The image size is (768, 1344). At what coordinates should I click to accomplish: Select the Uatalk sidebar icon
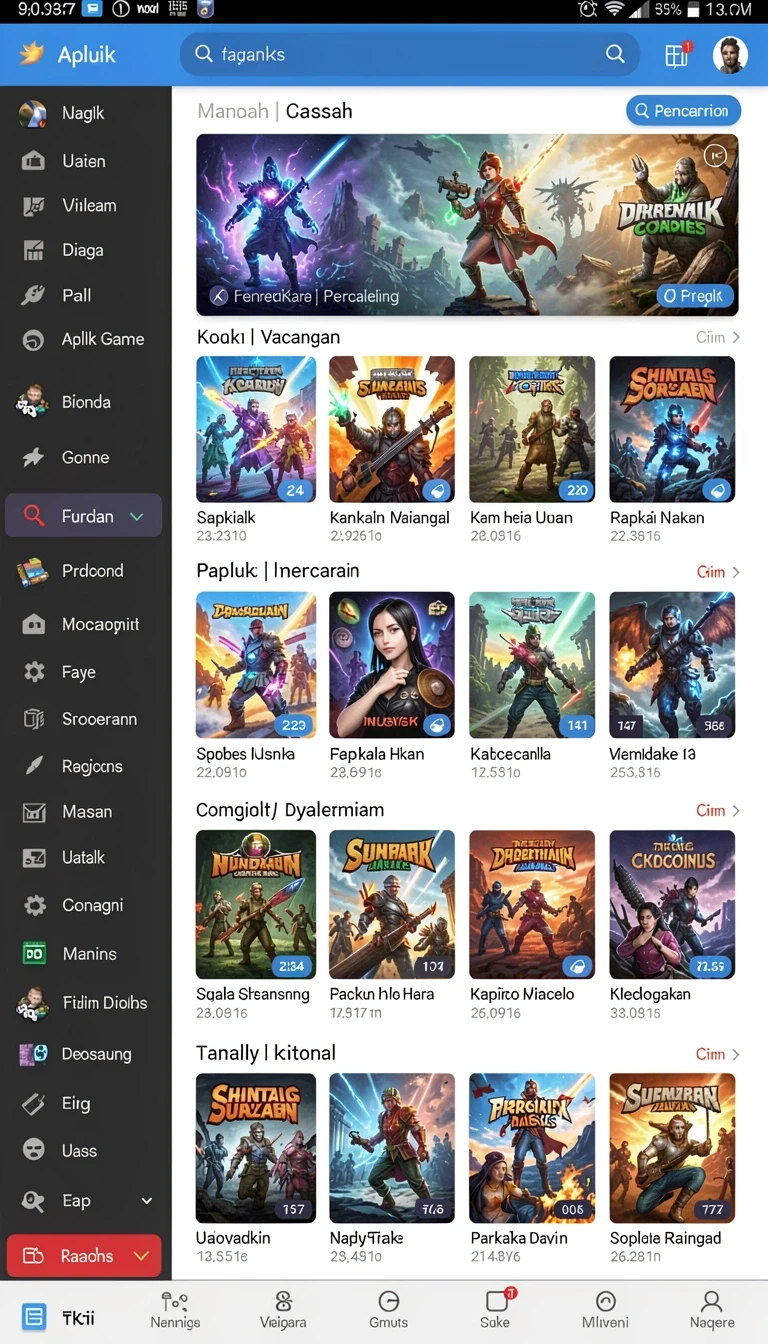point(34,858)
